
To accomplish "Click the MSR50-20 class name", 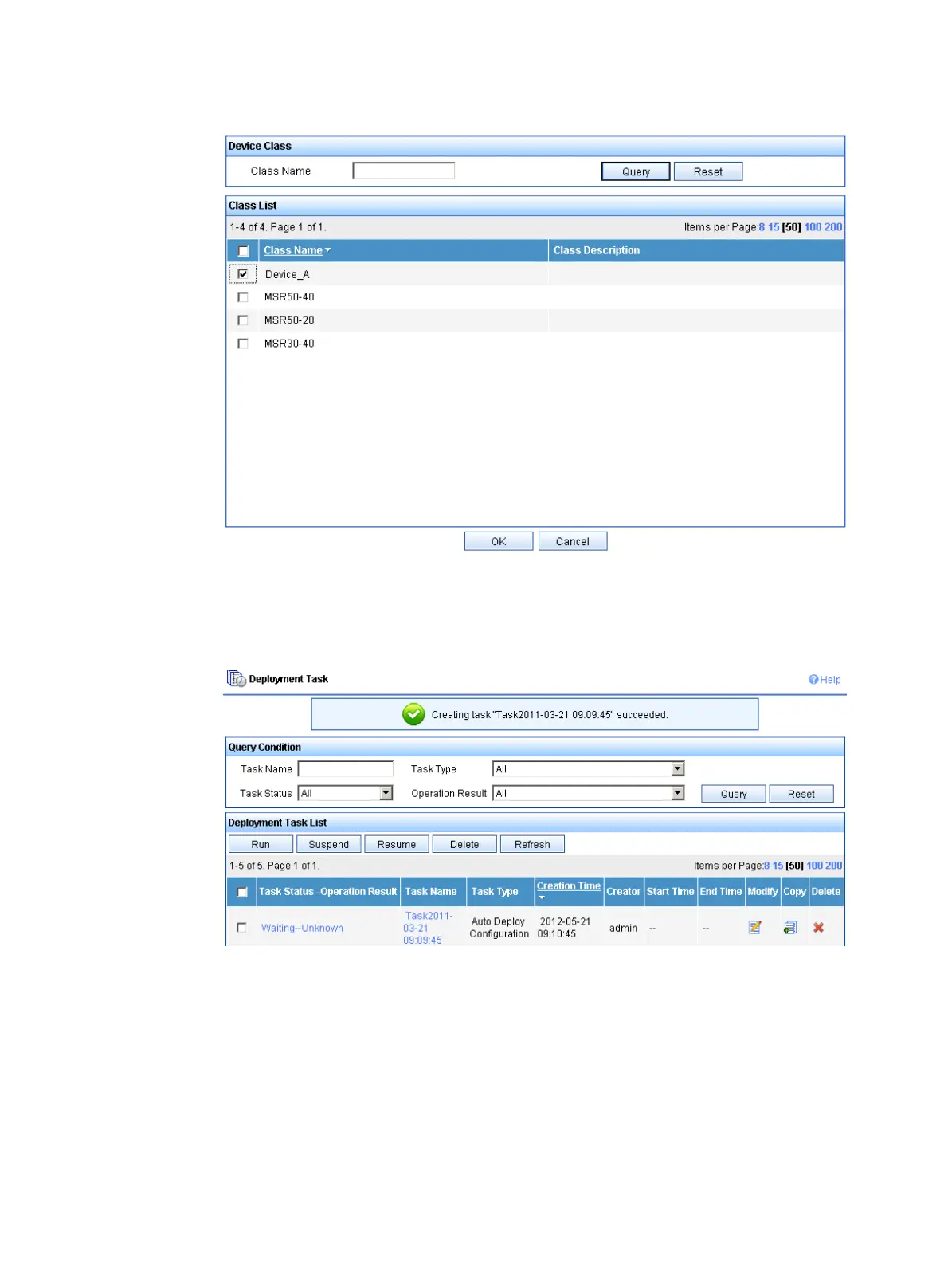I will point(289,320).
